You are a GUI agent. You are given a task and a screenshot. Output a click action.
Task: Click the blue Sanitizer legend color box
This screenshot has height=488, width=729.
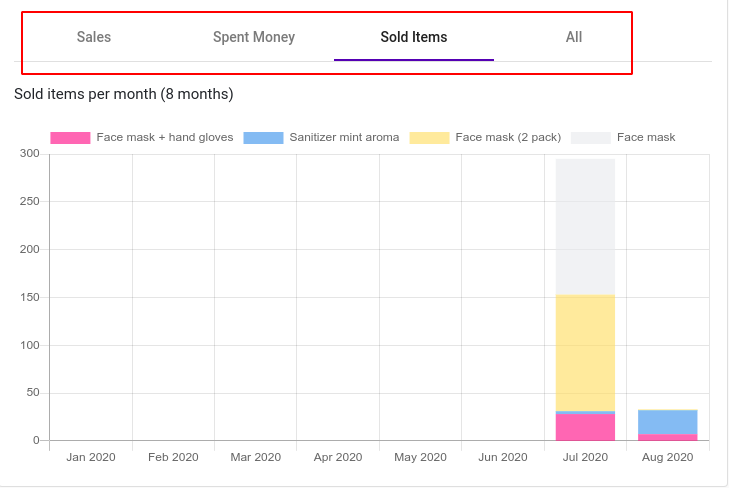coord(263,138)
